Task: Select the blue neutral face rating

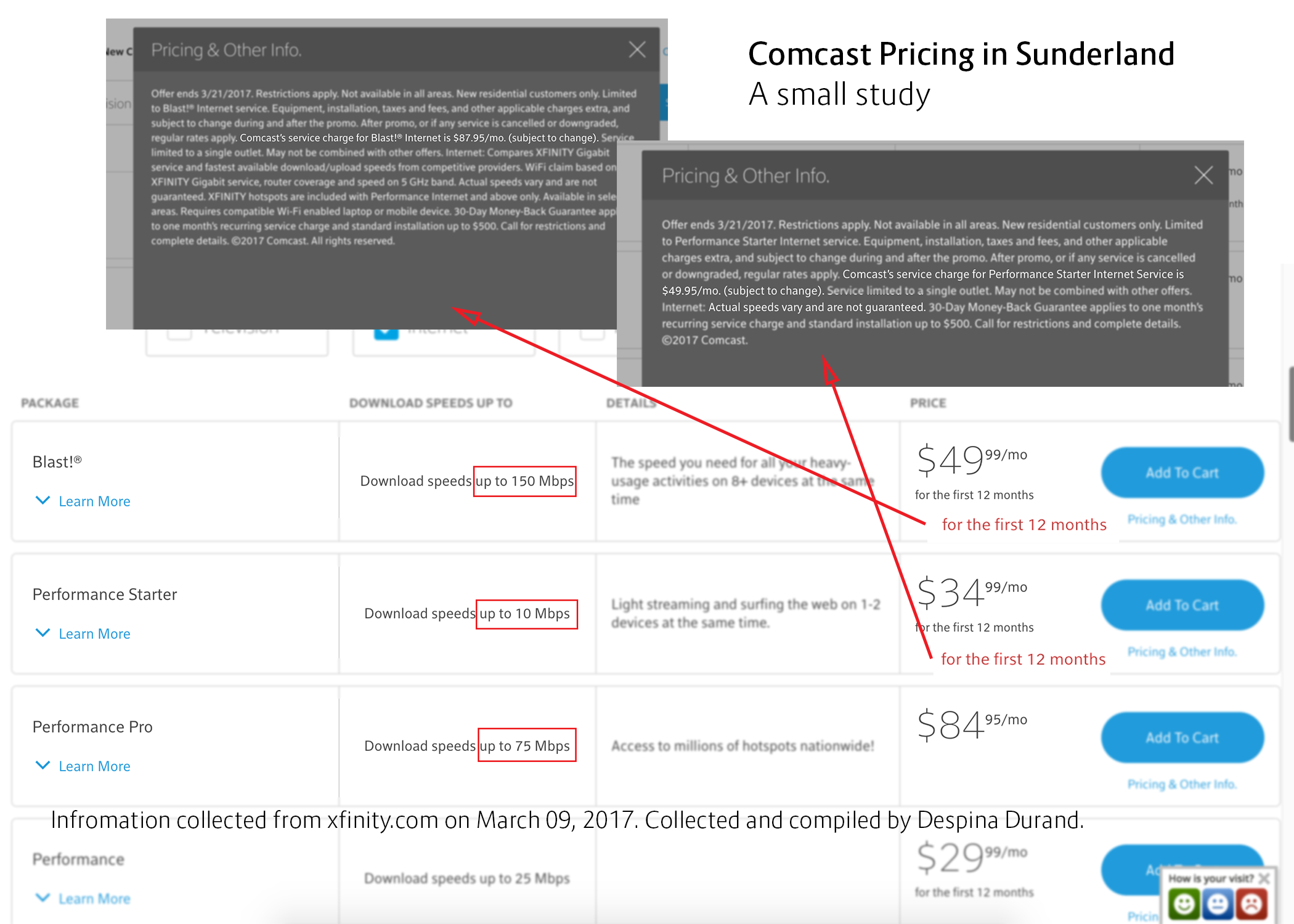Action: 1217,904
